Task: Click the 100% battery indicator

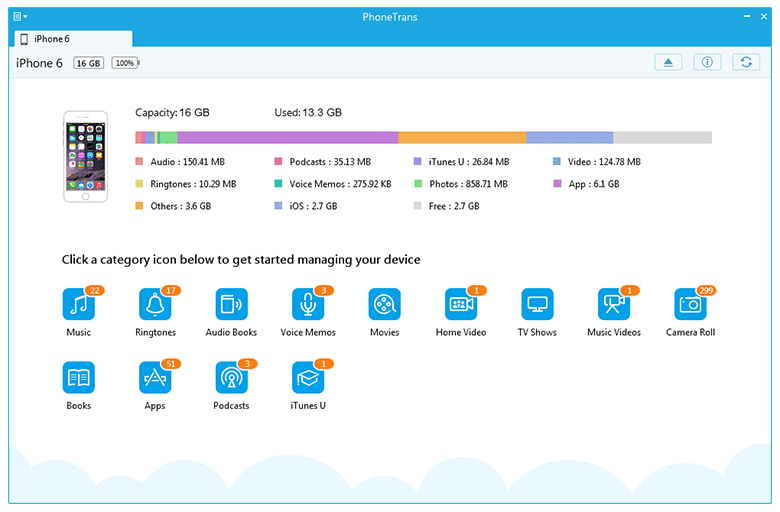Action: (125, 63)
